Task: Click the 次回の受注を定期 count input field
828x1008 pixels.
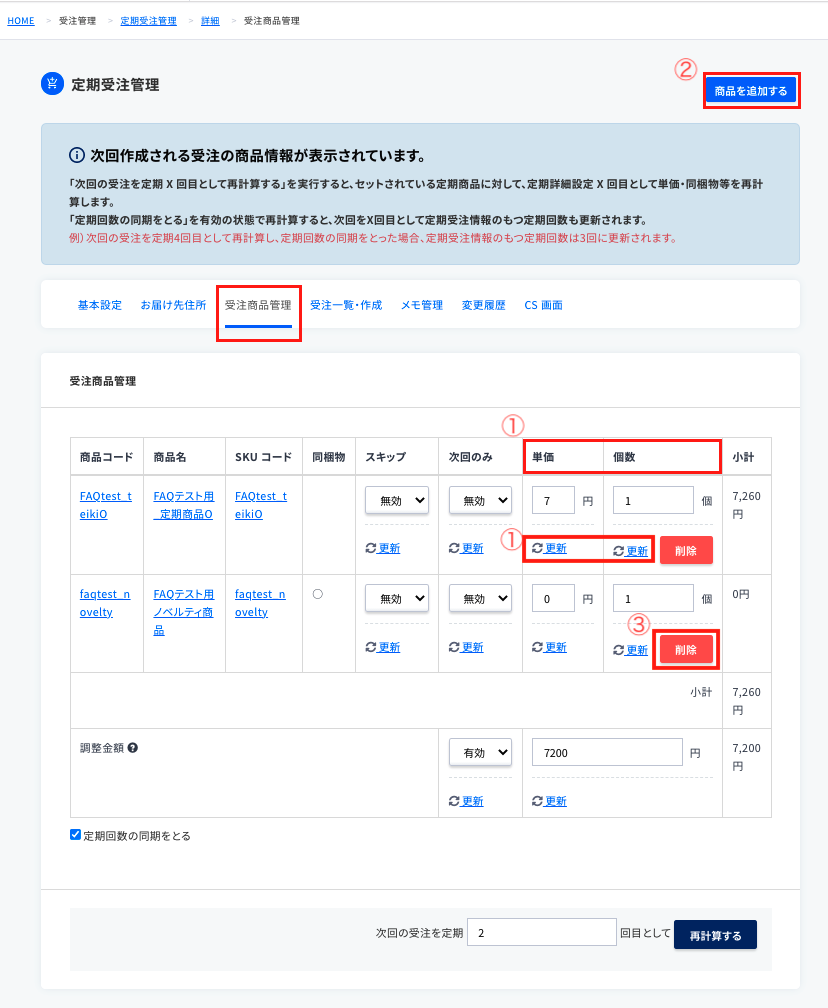Action: click(x=542, y=932)
